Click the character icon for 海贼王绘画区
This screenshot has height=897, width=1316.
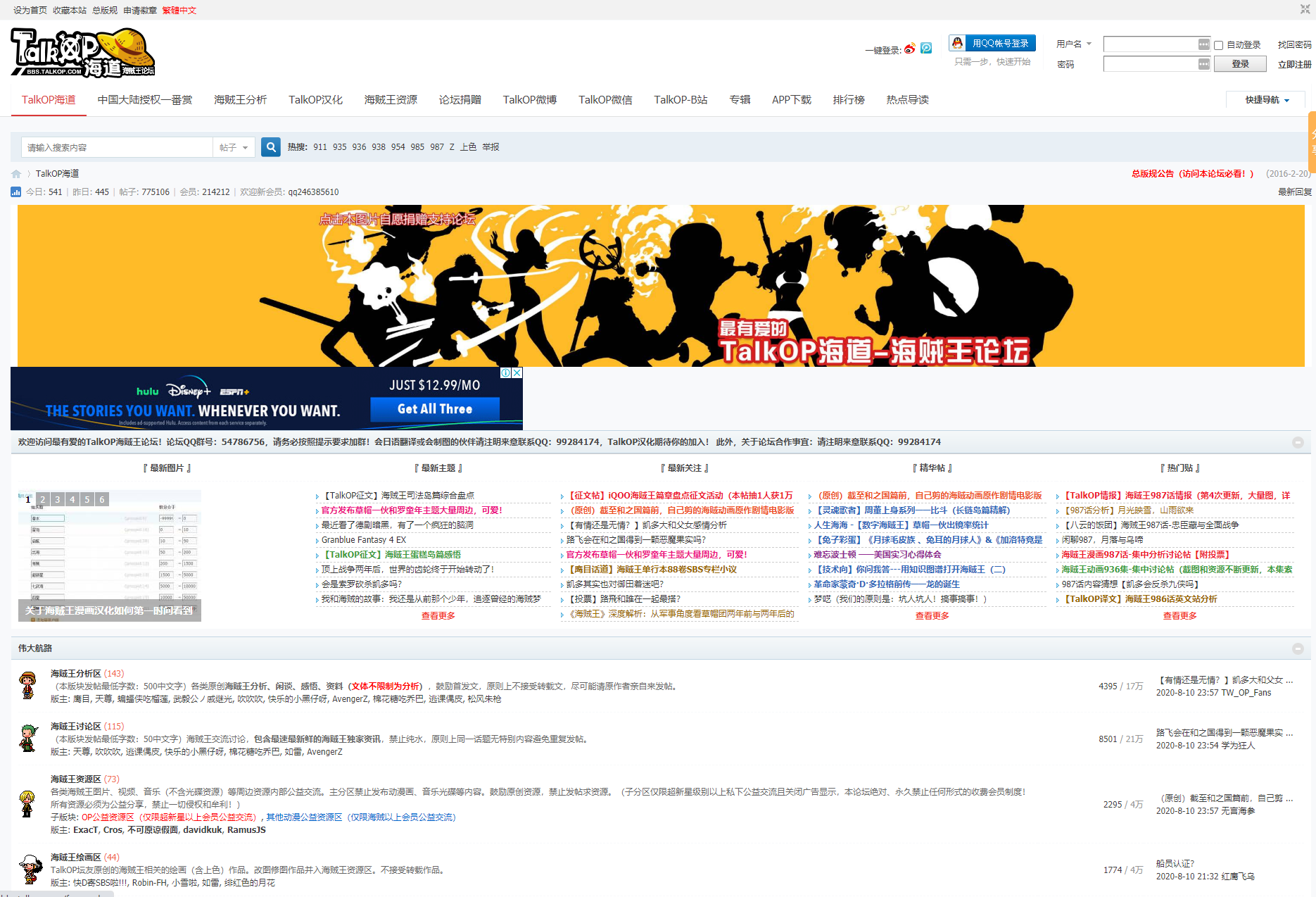[x=30, y=870]
